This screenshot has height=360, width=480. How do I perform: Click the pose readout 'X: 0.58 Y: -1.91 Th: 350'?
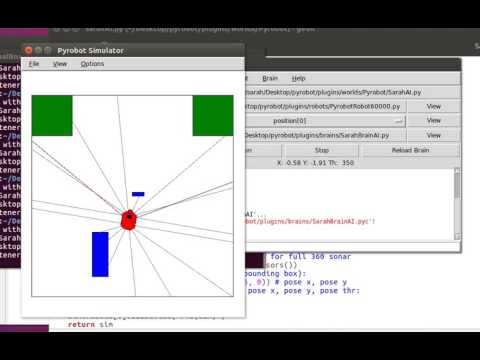(x=315, y=163)
